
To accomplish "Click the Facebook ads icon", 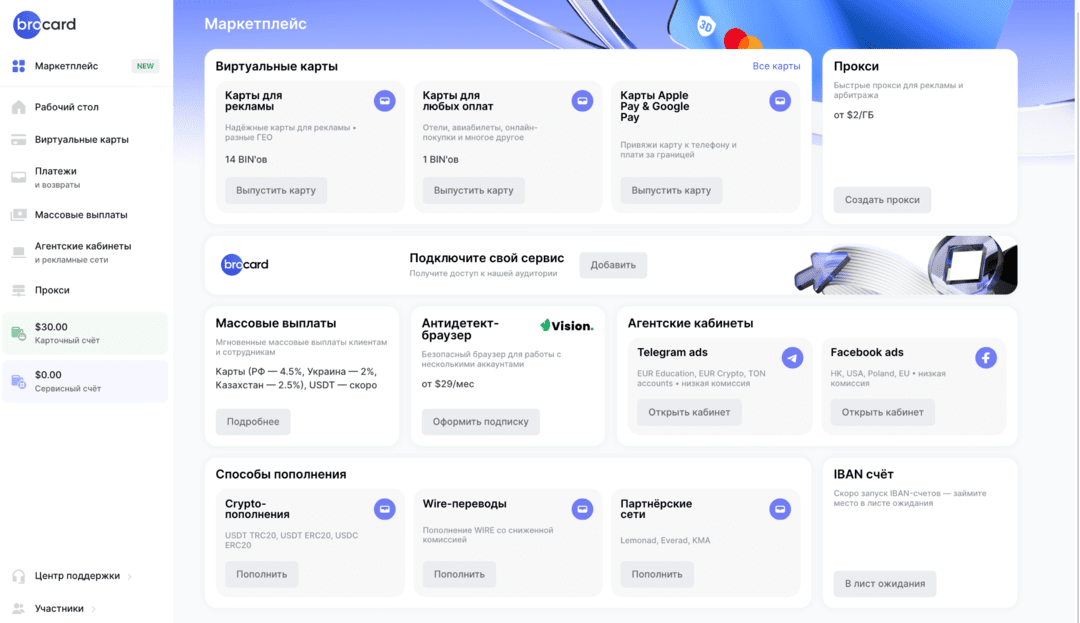I will [x=986, y=358].
